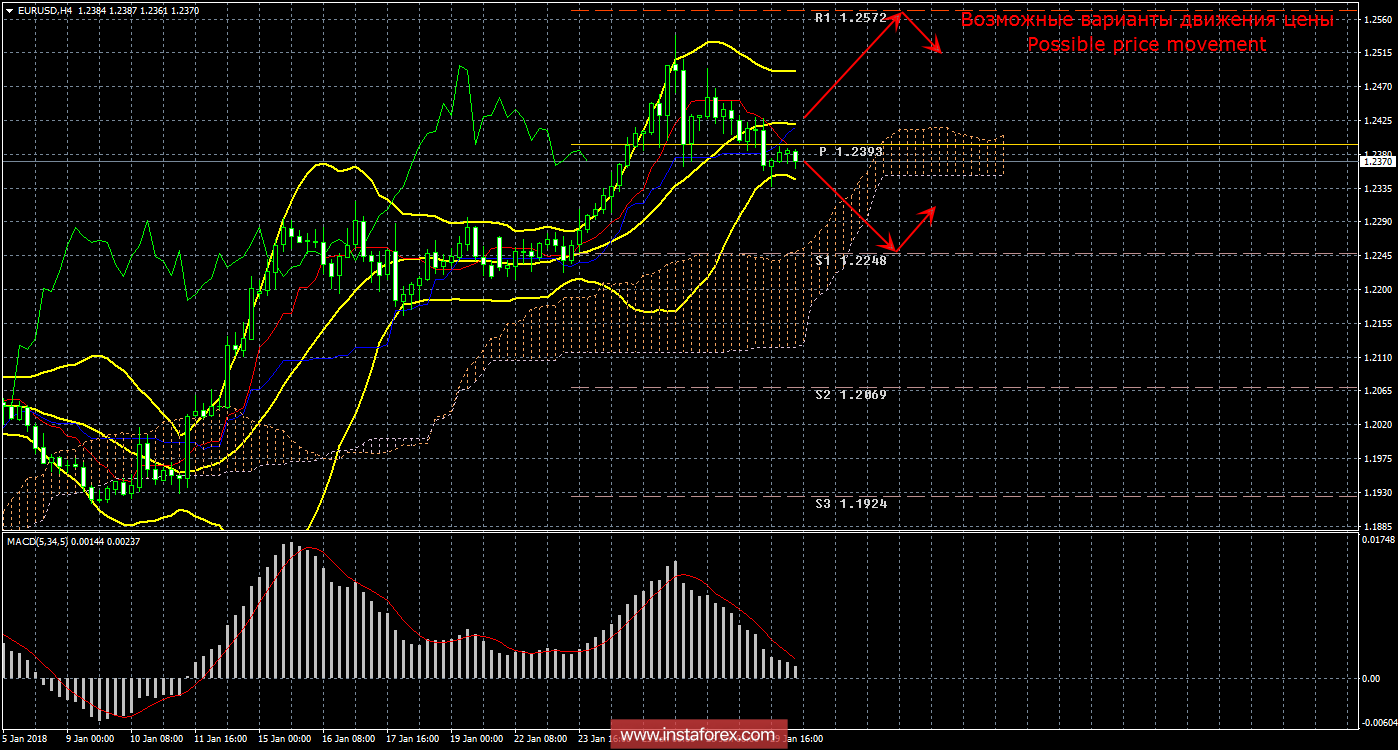
Task: Click the current price tag 1.2370
Action: (x=1378, y=161)
